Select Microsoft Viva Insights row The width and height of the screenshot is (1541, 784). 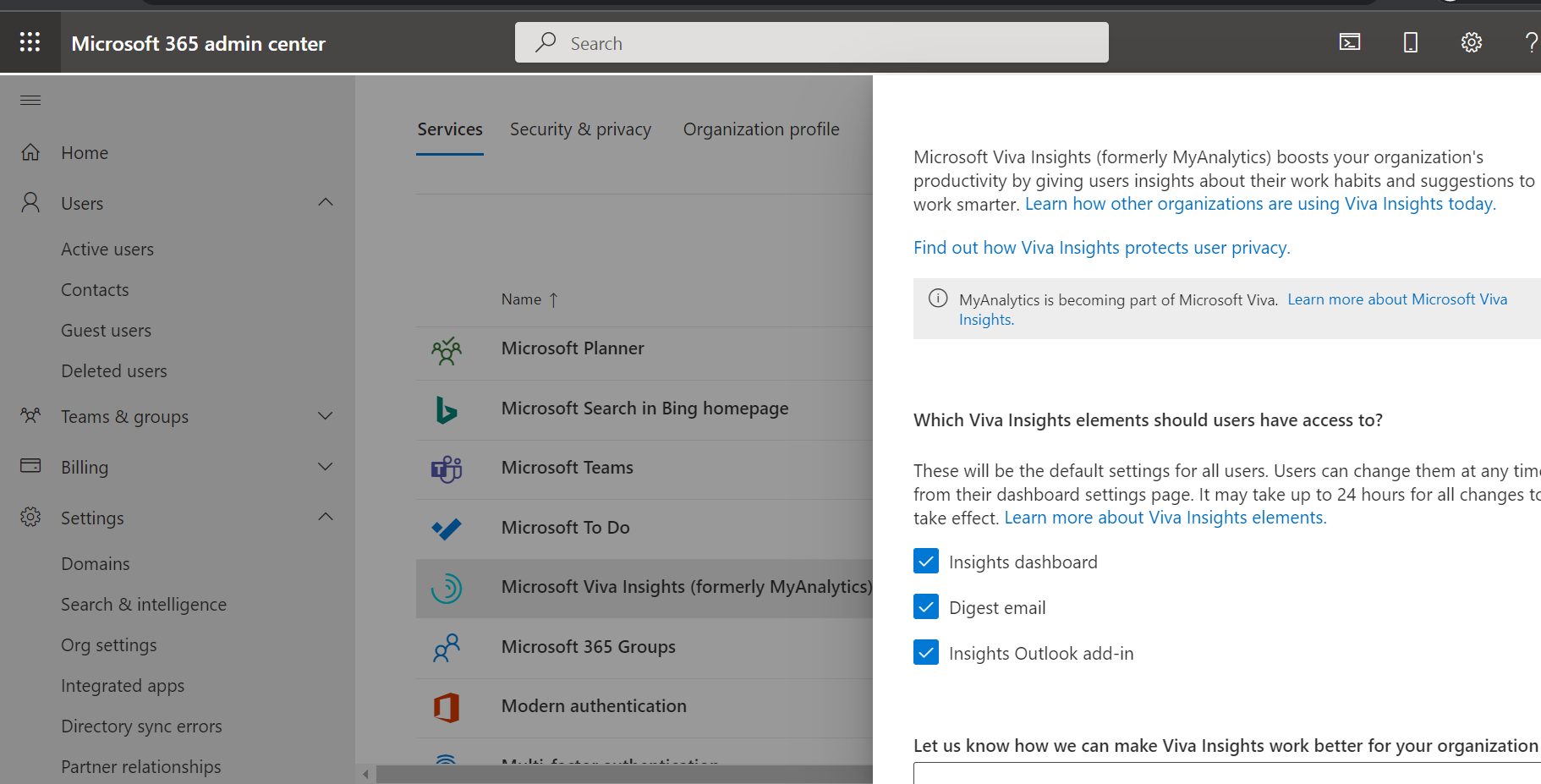(644, 588)
